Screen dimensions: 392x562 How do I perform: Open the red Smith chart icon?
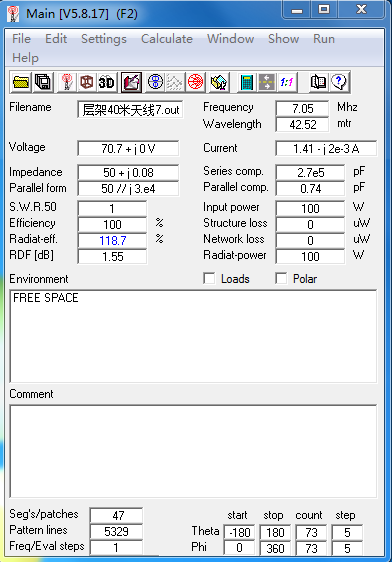click(195, 82)
